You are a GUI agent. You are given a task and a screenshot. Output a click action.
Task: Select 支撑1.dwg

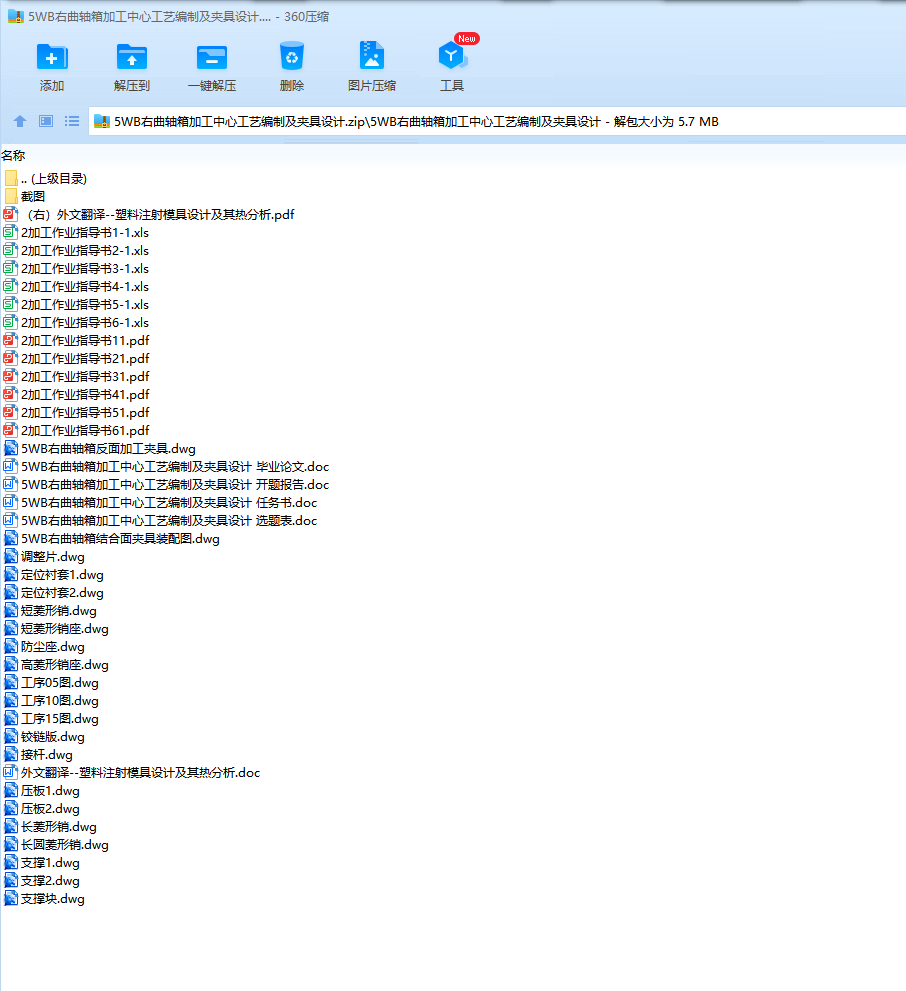click(42, 863)
